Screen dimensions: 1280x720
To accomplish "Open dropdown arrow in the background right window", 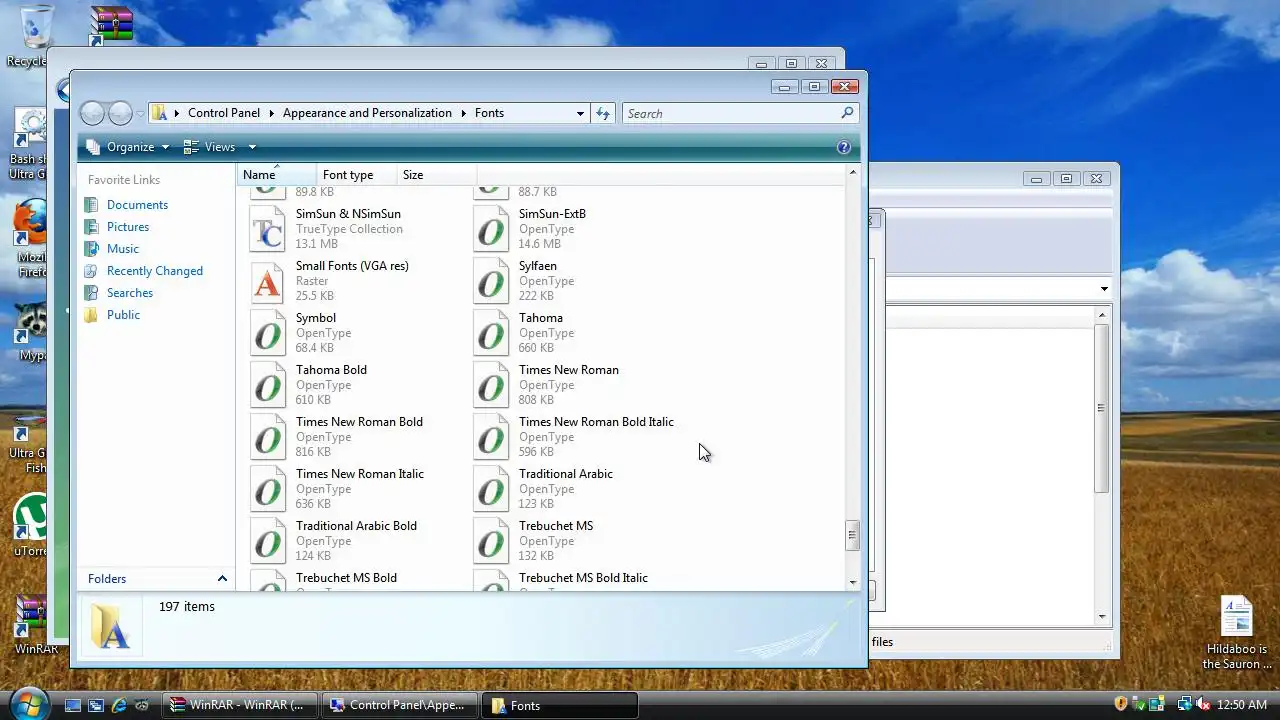I will tap(1104, 289).
